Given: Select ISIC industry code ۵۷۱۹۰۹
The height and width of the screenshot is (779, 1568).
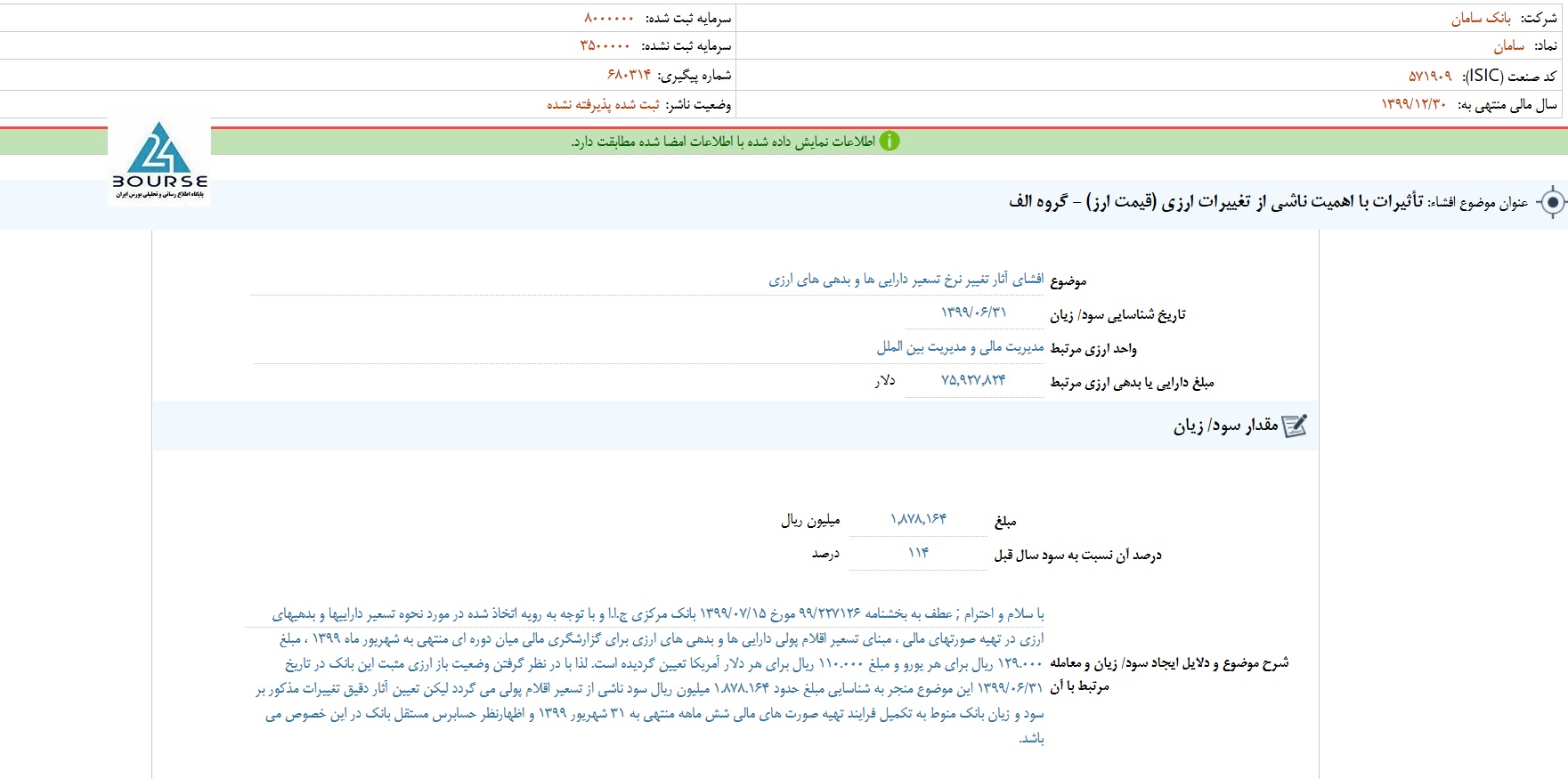Looking at the screenshot, I should click(x=1430, y=77).
